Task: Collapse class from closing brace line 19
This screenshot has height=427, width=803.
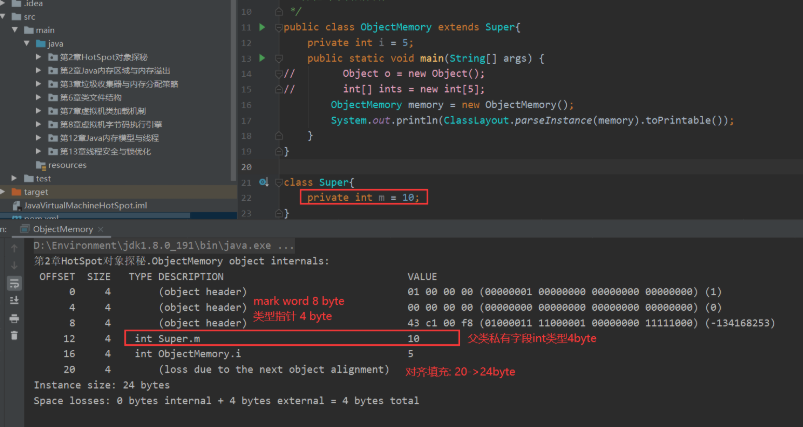Action: (x=279, y=151)
